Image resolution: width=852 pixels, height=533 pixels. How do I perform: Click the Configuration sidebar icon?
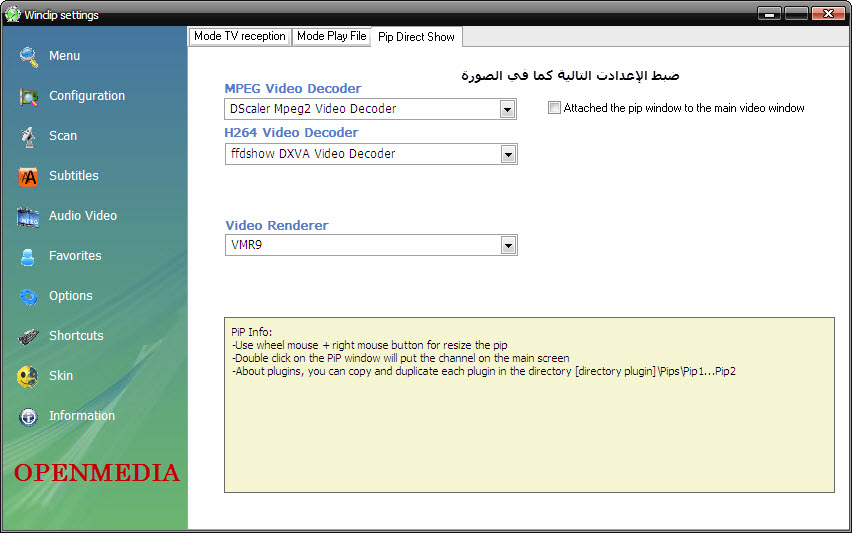click(28, 97)
